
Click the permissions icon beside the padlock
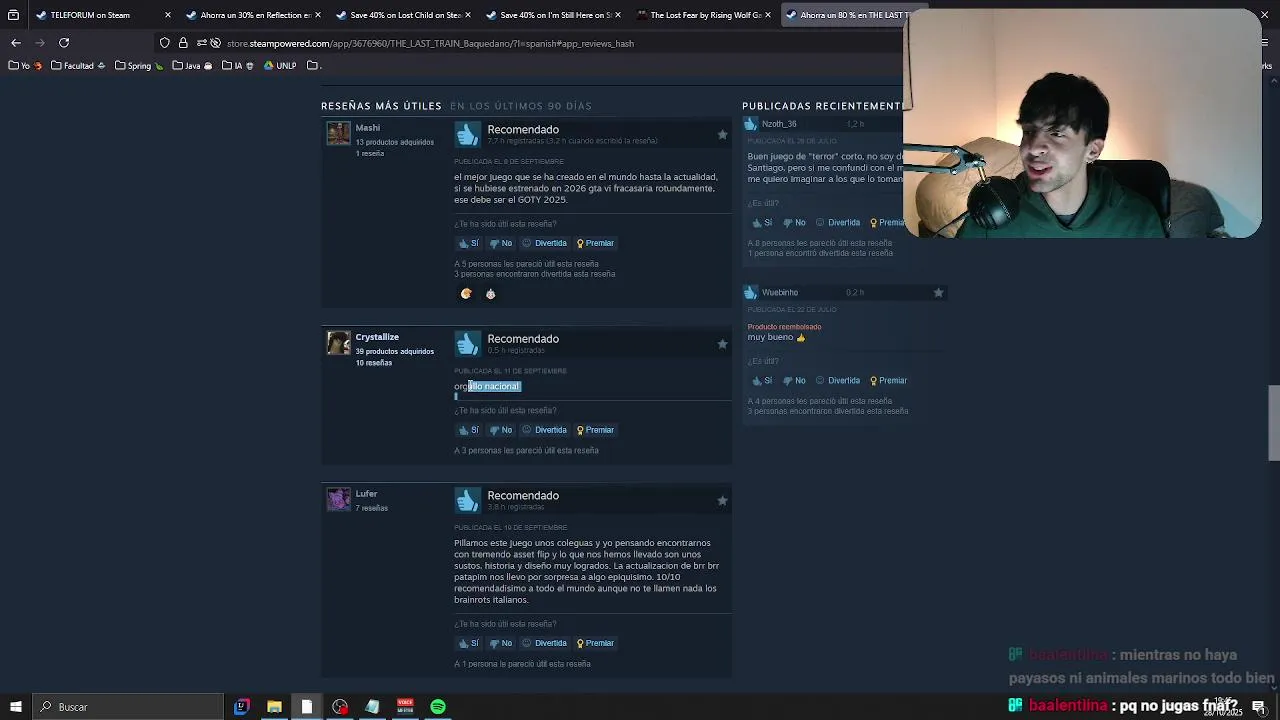click(201, 43)
